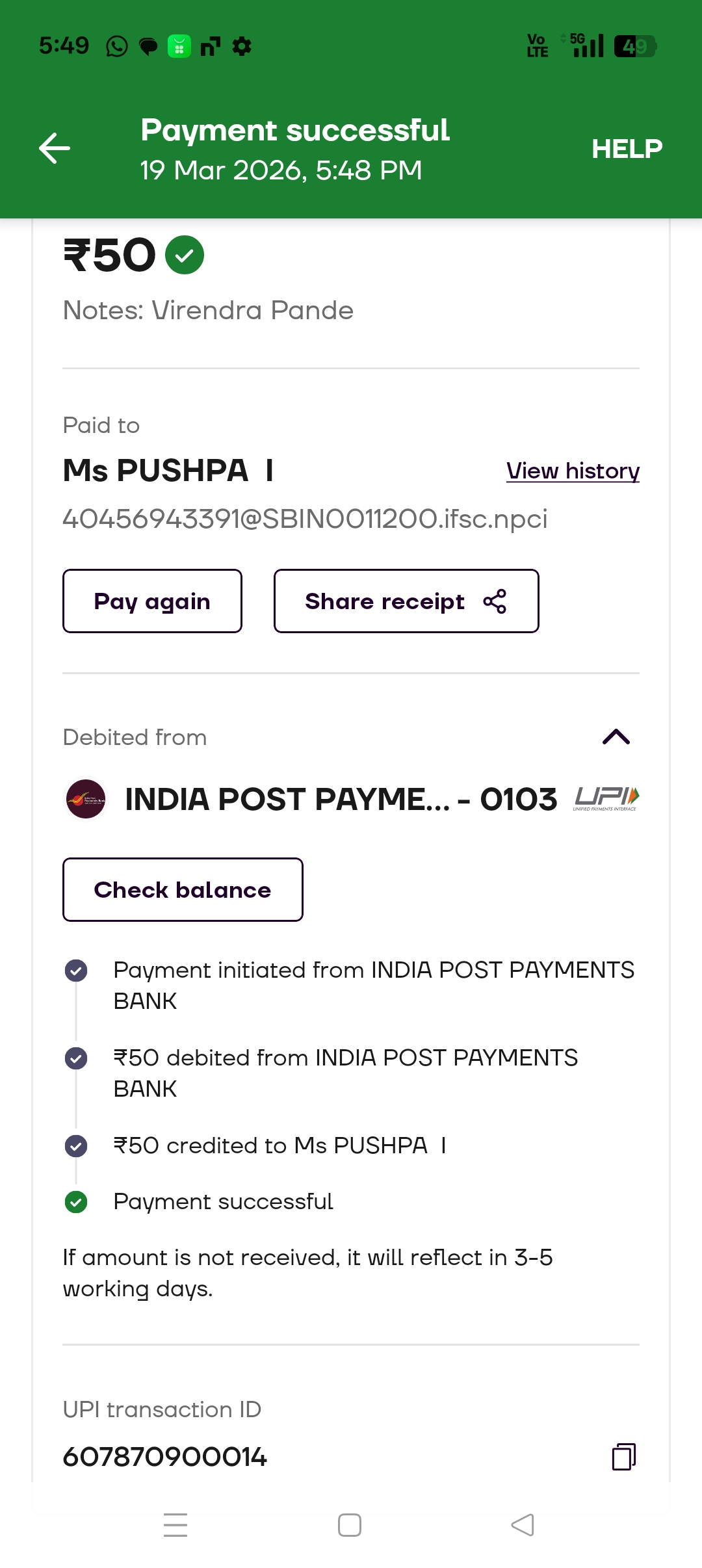Tap the share icon on receipt button
Screen dimensions: 702x1568
click(x=495, y=601)
